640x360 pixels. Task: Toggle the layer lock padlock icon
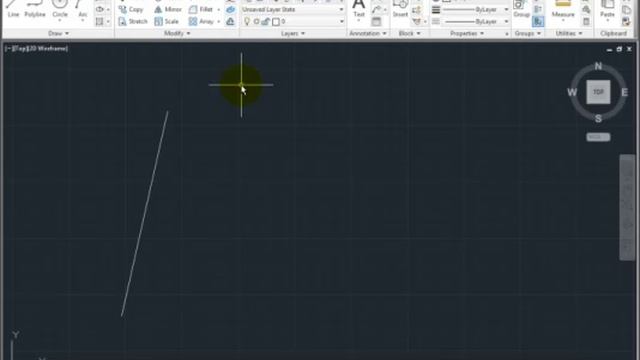[x=265, y=21]
